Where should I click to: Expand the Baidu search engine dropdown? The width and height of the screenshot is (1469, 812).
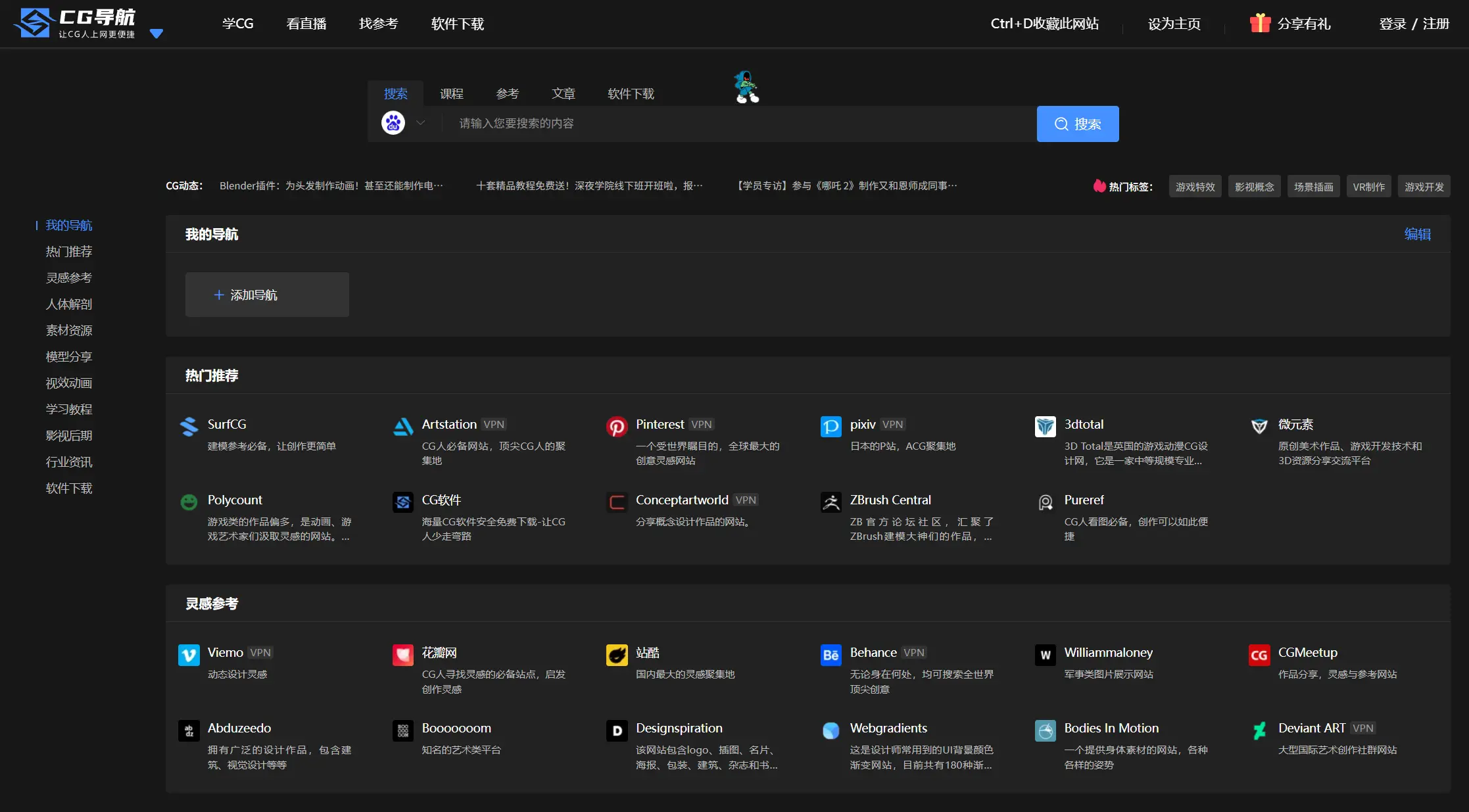[420, 123]
